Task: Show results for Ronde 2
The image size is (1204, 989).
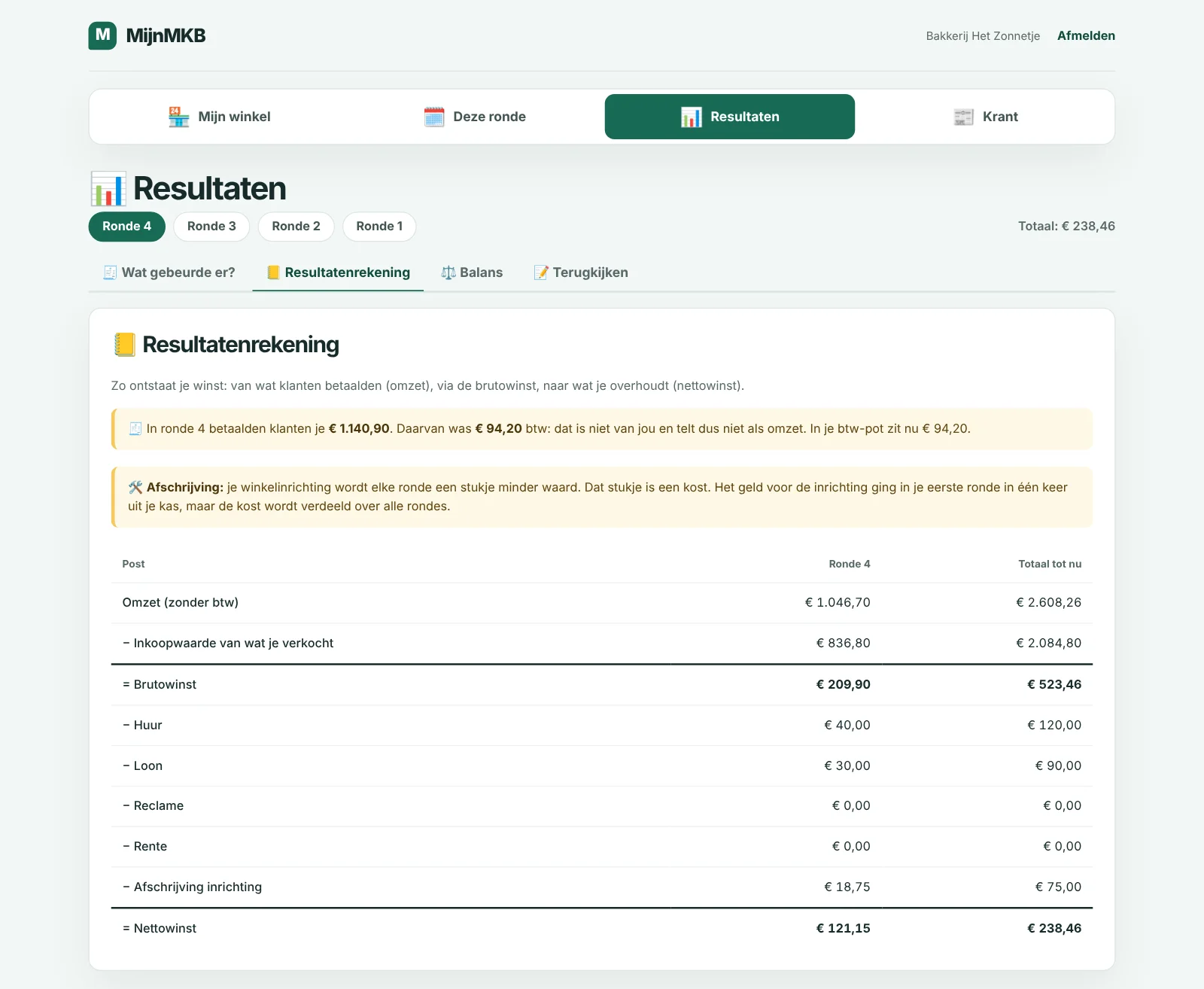Action: tap(296, 227)
